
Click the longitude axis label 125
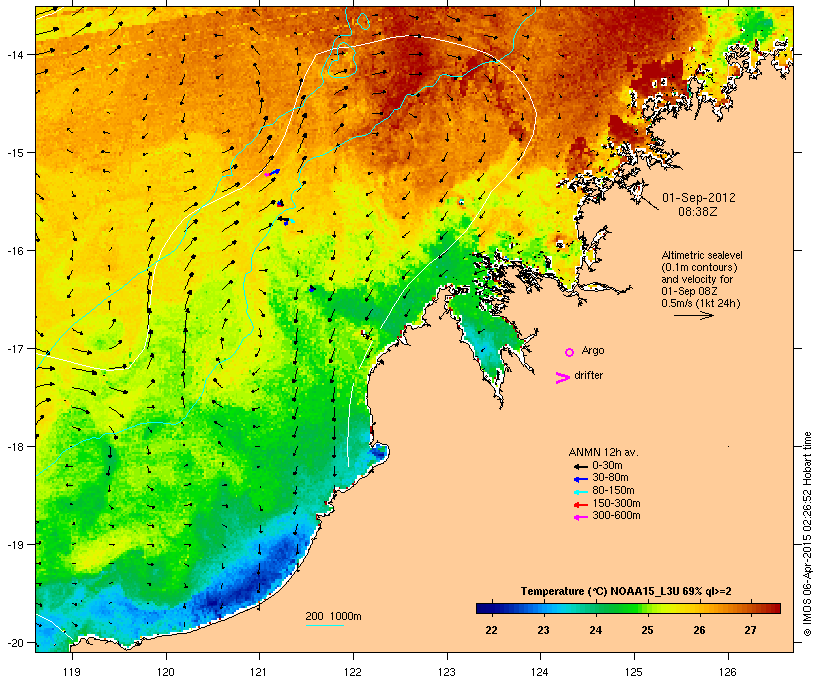(x=634, y=672)
